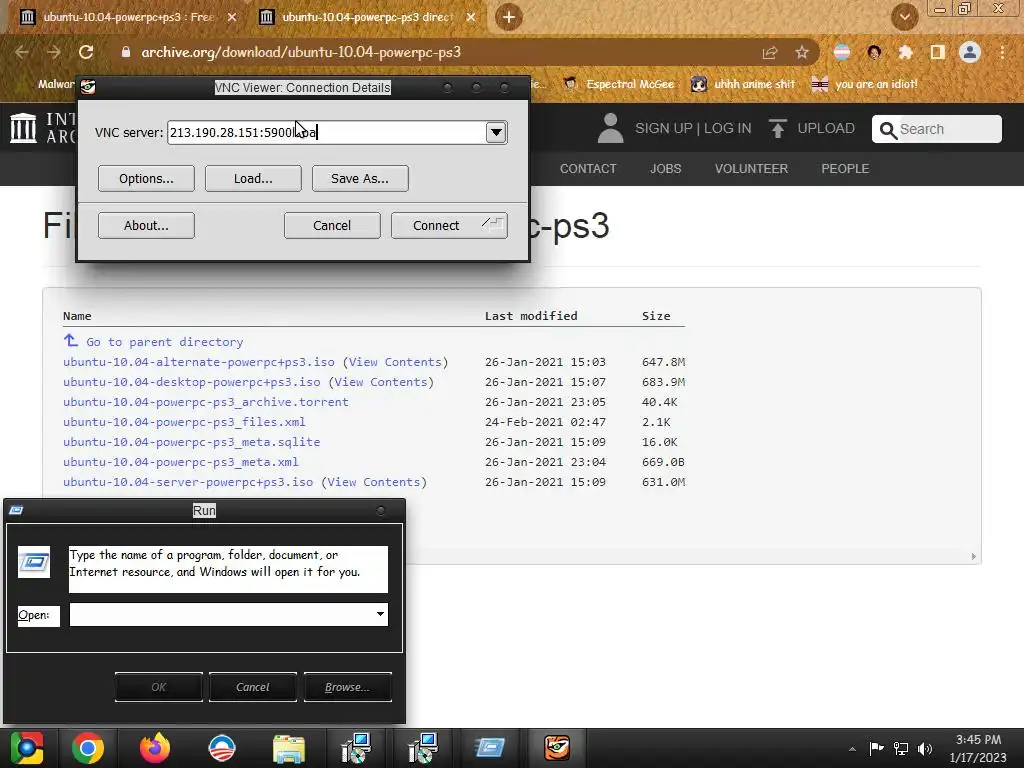
Task: Click the Run dialog title bar icon
Action: pos(16,511)
